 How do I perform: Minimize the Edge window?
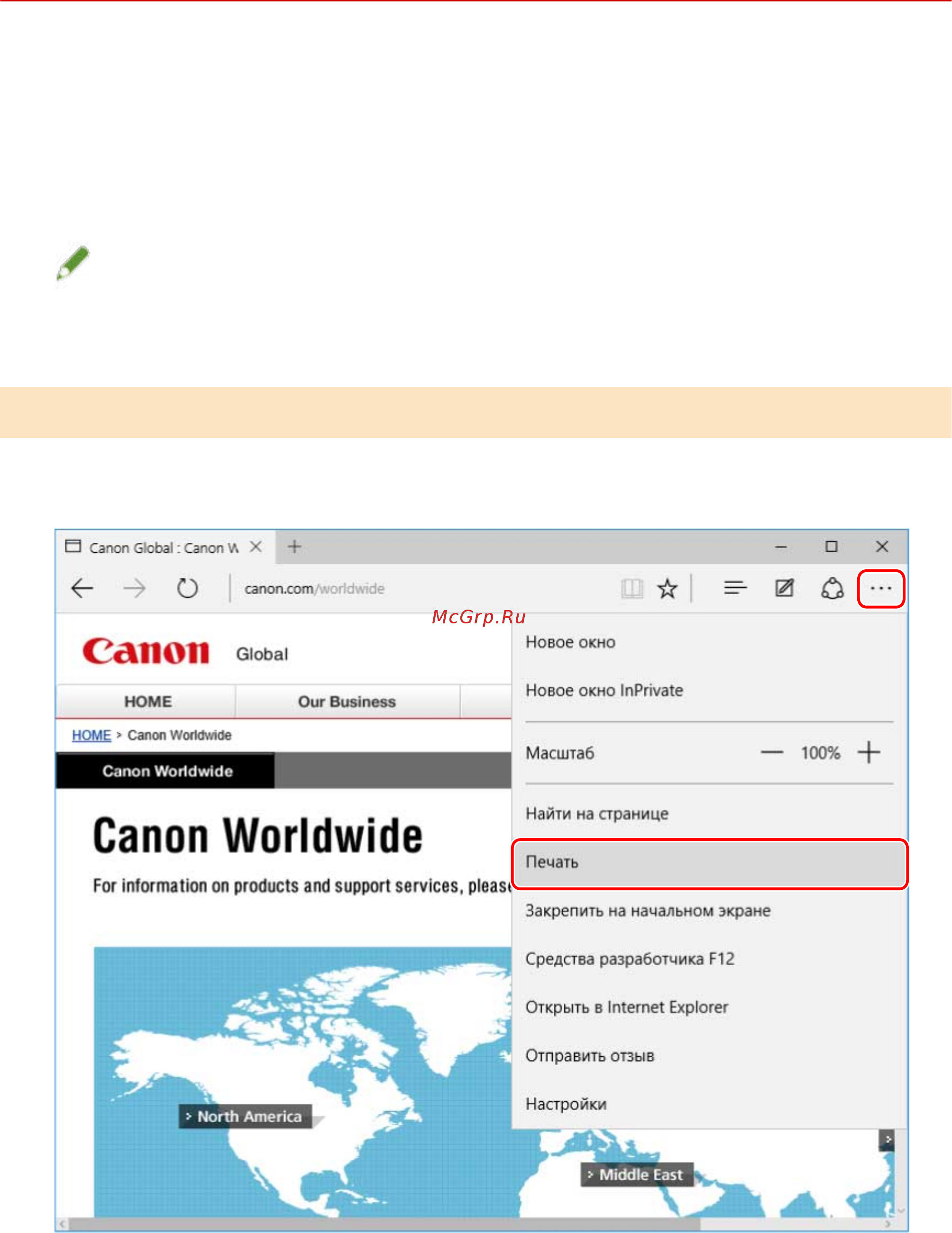pos(781,547)
